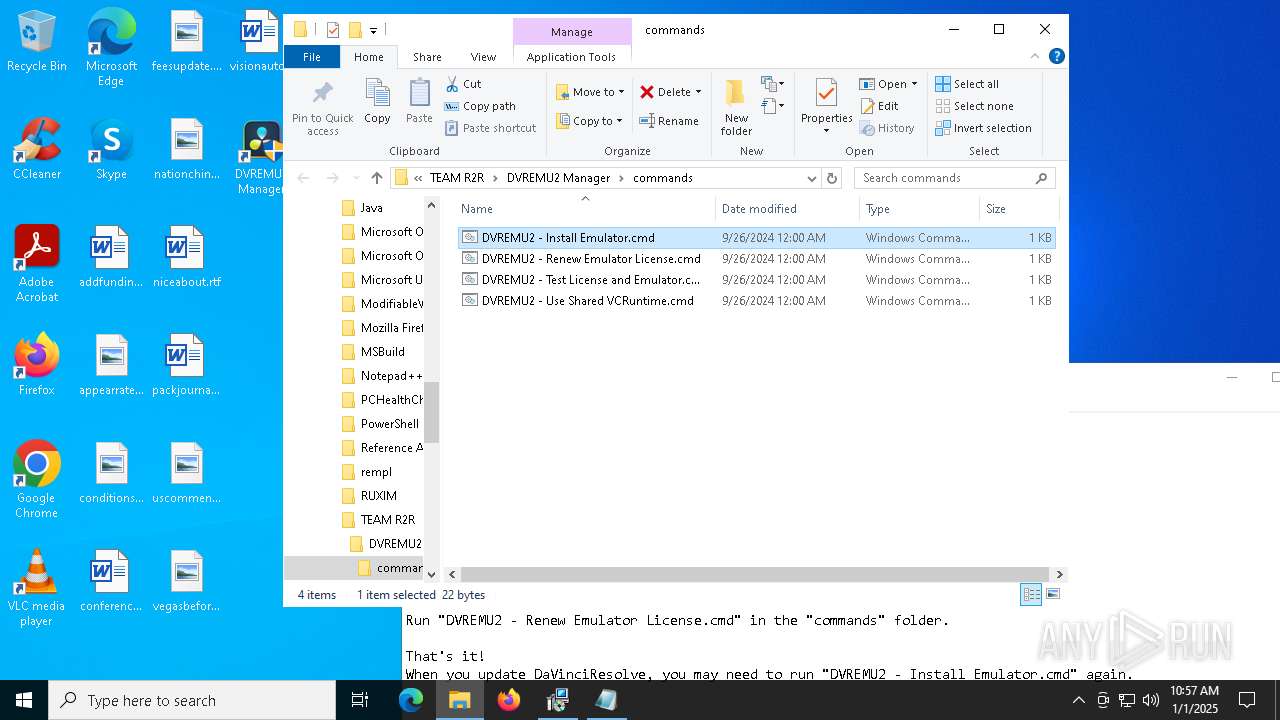Select the Notepad++ folder in tree
1280x720 pixels.
click(382, 376)
